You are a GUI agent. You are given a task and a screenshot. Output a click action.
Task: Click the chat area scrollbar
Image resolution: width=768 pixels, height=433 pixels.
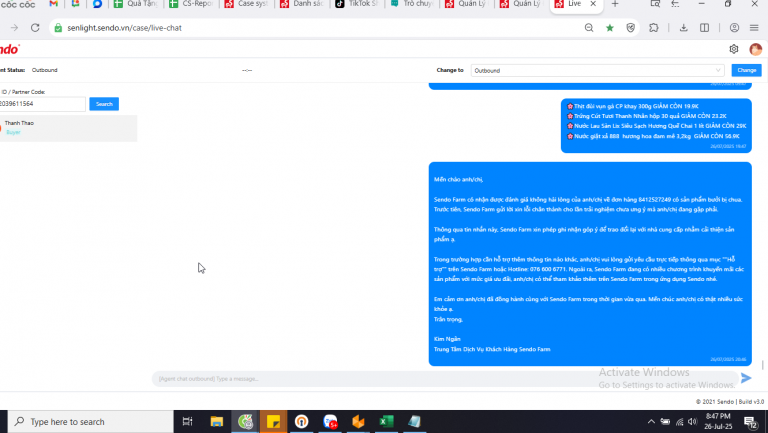point(762,365)
